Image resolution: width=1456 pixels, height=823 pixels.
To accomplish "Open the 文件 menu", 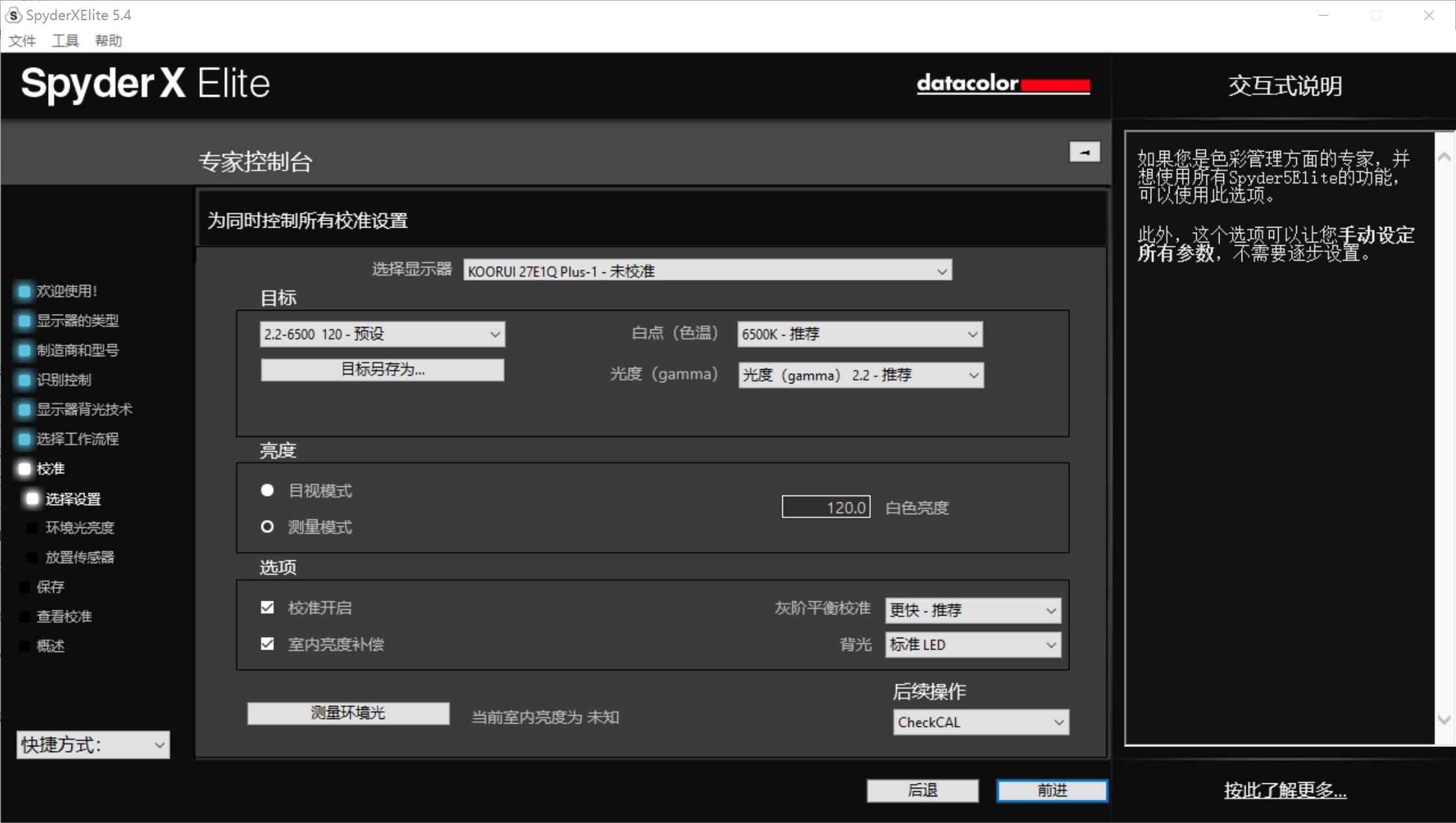I will [22, 41].
